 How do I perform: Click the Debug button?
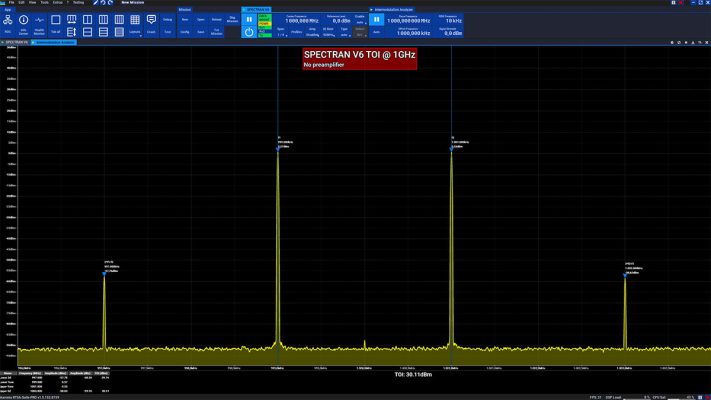click(168, 20)
